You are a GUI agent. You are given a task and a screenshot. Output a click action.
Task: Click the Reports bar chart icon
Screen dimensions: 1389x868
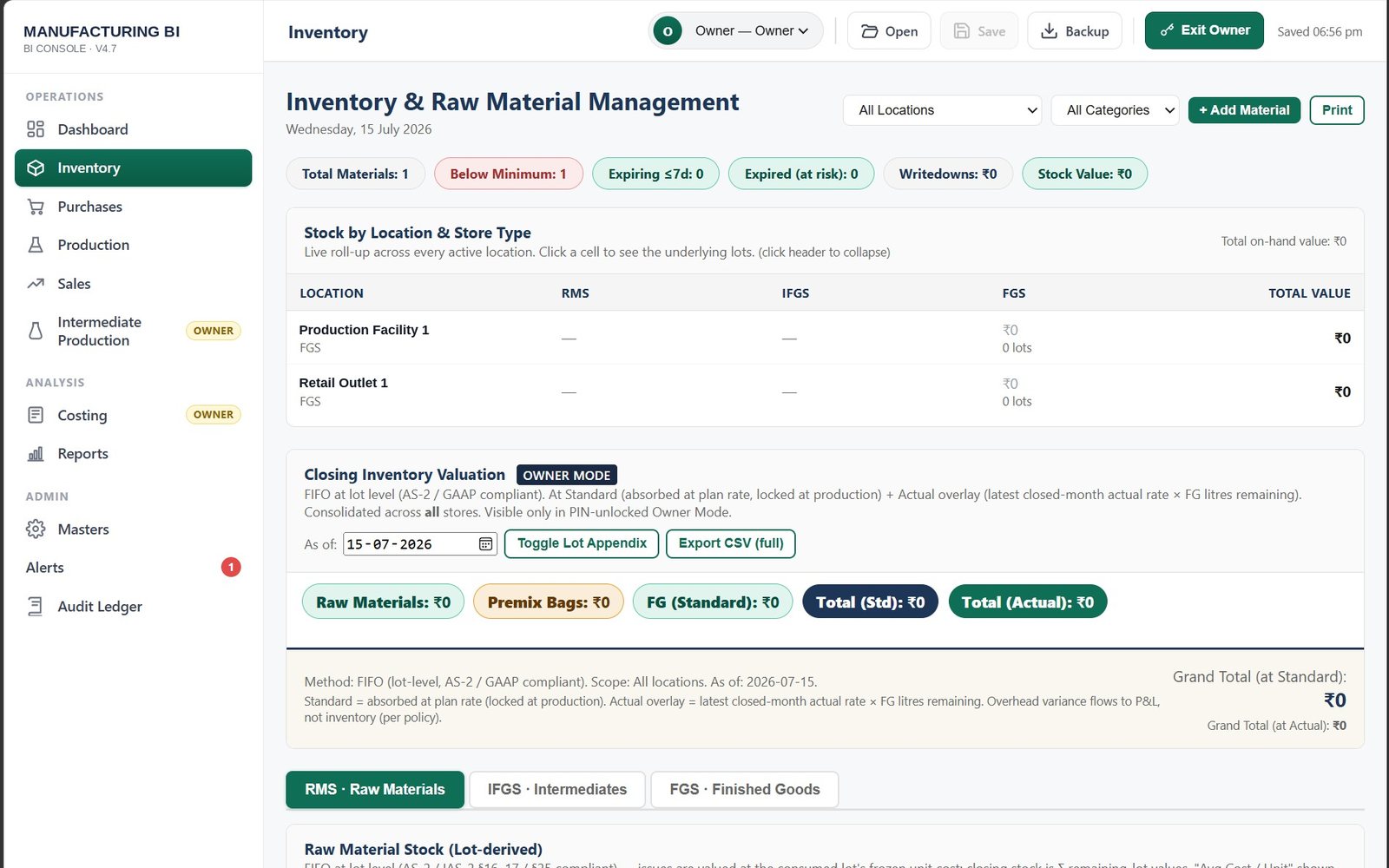pyautogui.click(x=36, y=454)
